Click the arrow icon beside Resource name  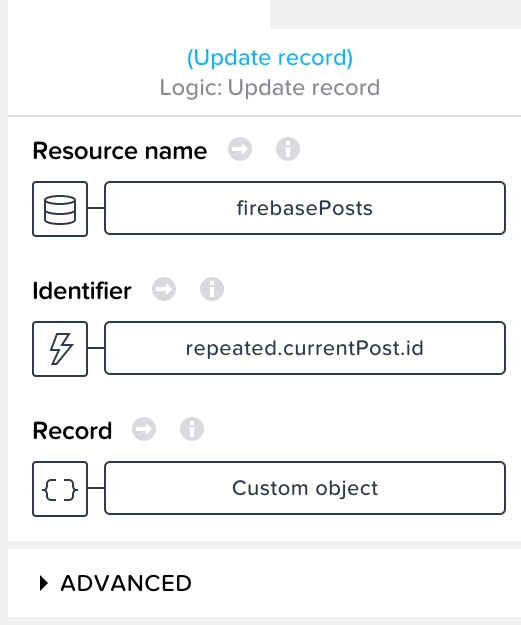click(240, 149)
